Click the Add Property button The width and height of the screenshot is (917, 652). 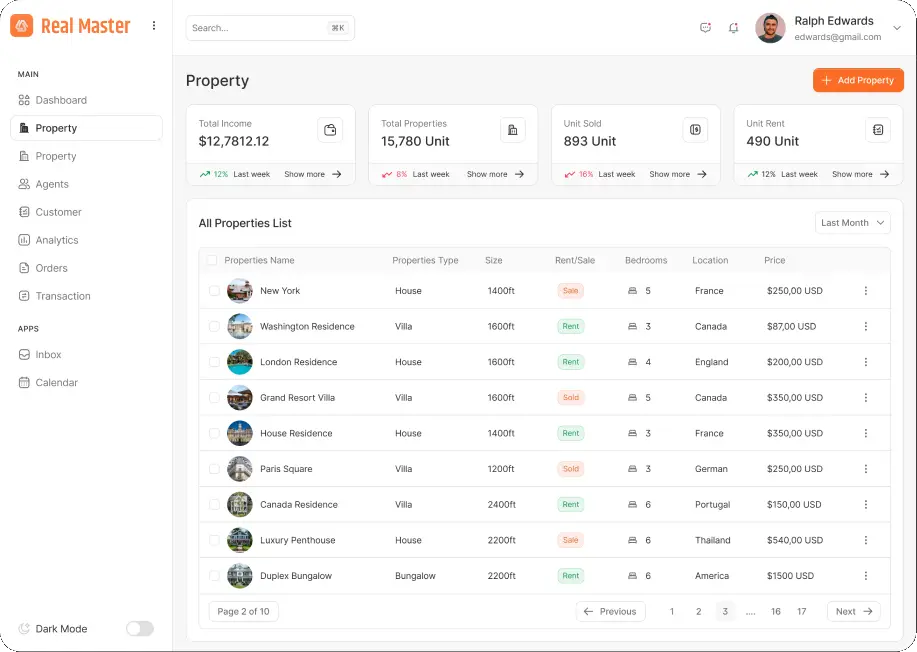click(858, 80)
